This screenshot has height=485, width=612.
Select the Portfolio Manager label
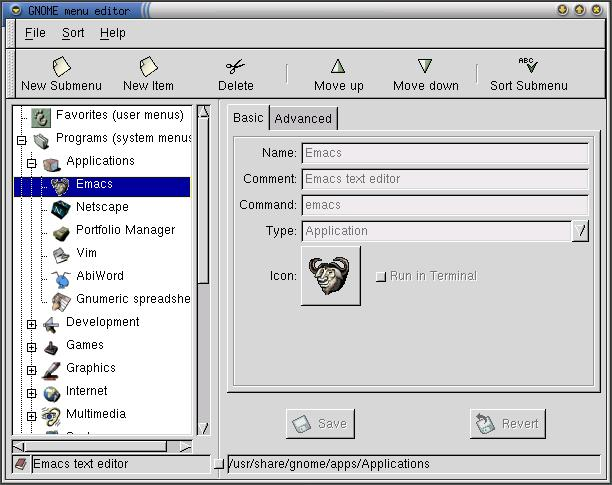(x=125, y=230)
